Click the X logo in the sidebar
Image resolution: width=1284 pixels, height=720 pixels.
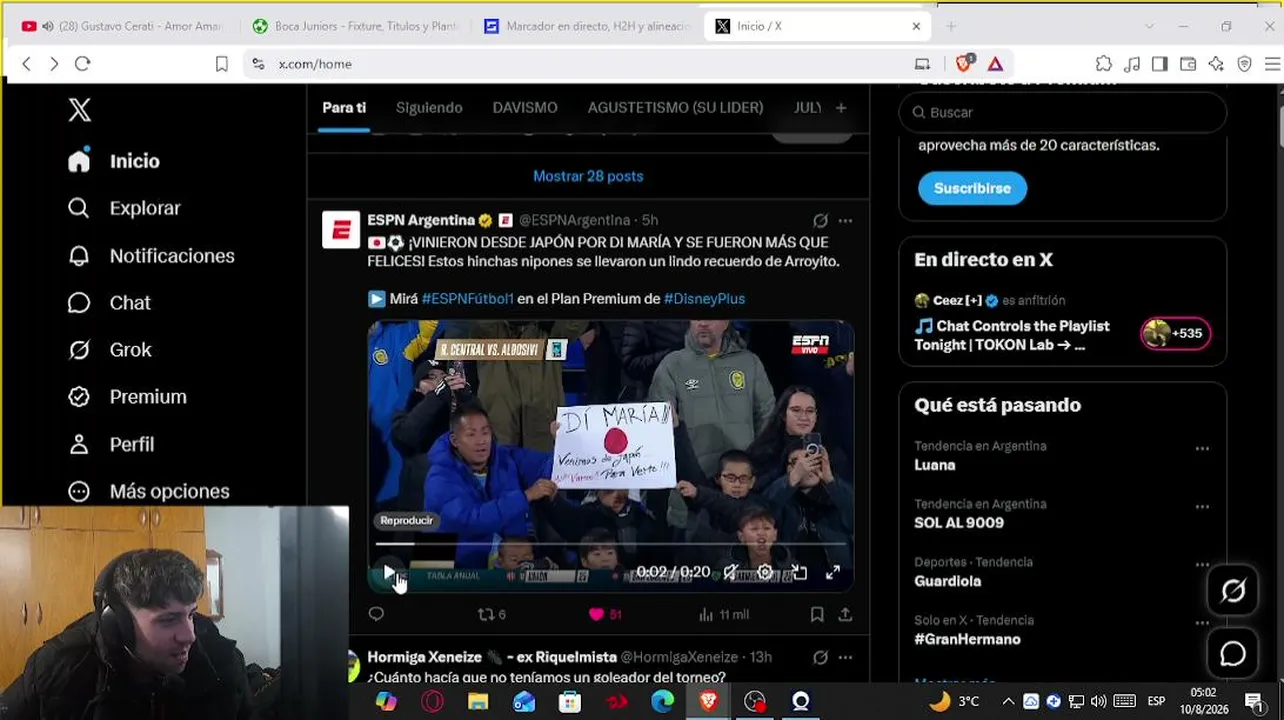pyautogui.click(x=79, y=110)
